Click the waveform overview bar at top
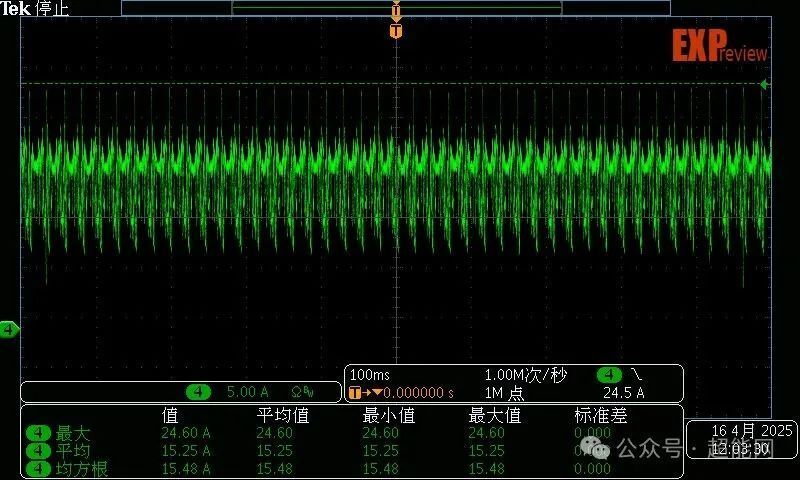This screenshot has height=480, width=800. coord(396,7)
